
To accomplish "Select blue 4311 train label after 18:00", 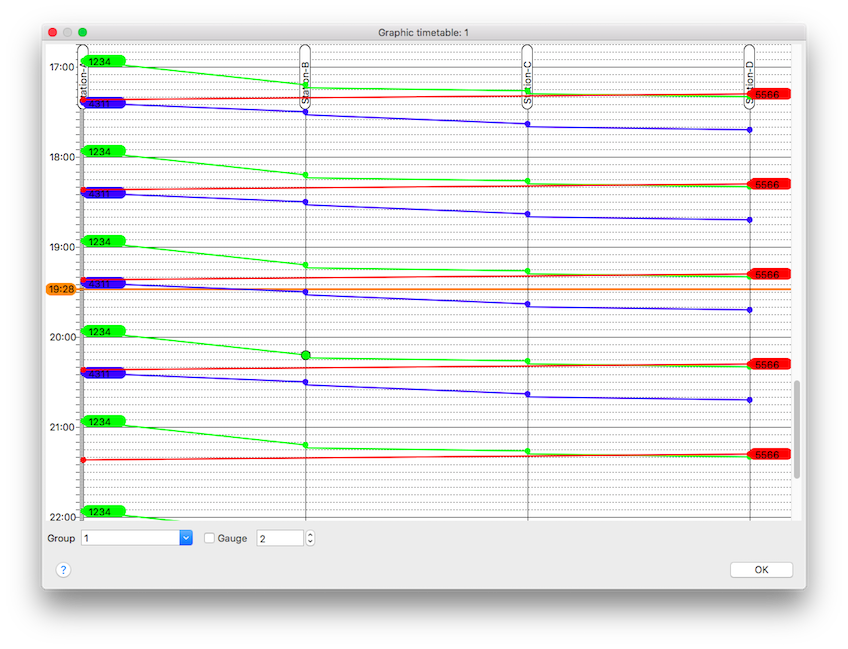I will click(x=101, y=194).
